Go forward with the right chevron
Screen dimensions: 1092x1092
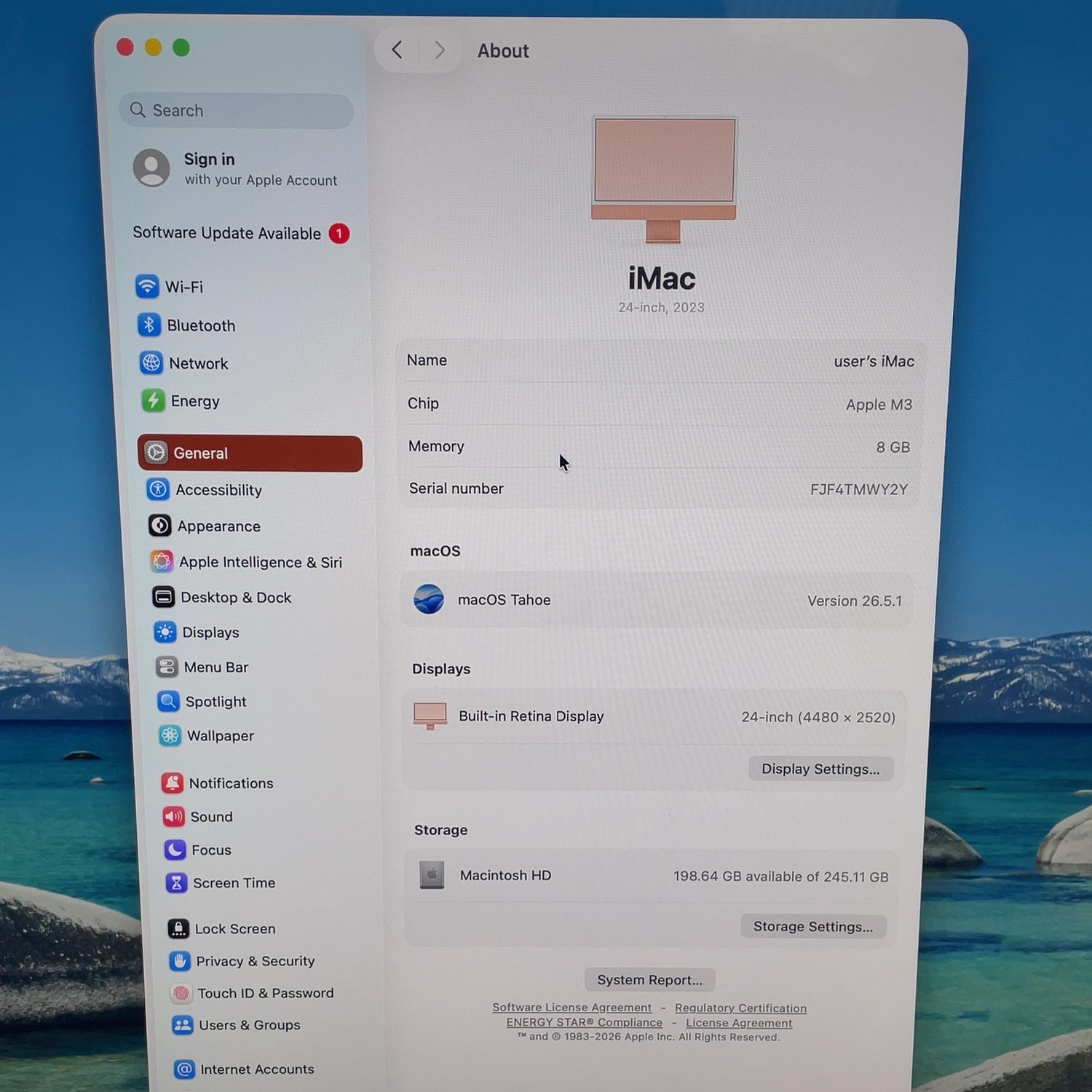point(439,50)
